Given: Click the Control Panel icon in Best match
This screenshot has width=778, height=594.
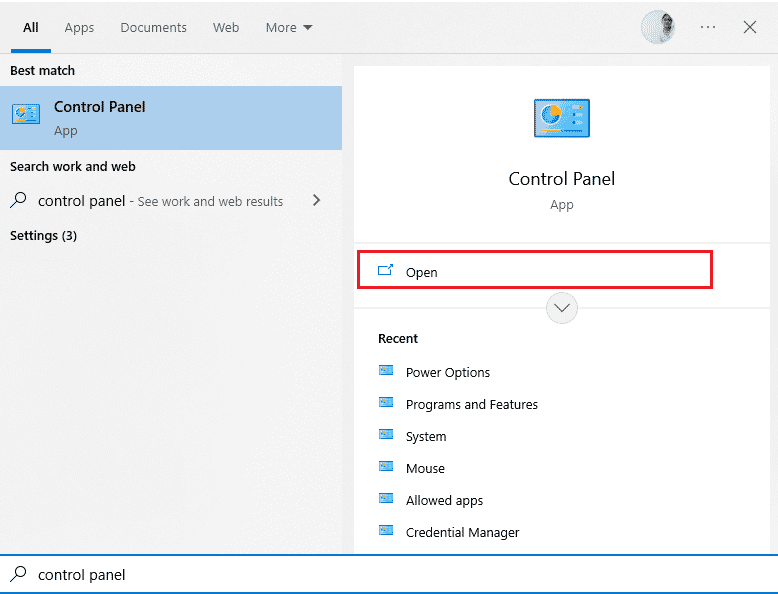Looking at the screenshot, I should pos(26,114).
